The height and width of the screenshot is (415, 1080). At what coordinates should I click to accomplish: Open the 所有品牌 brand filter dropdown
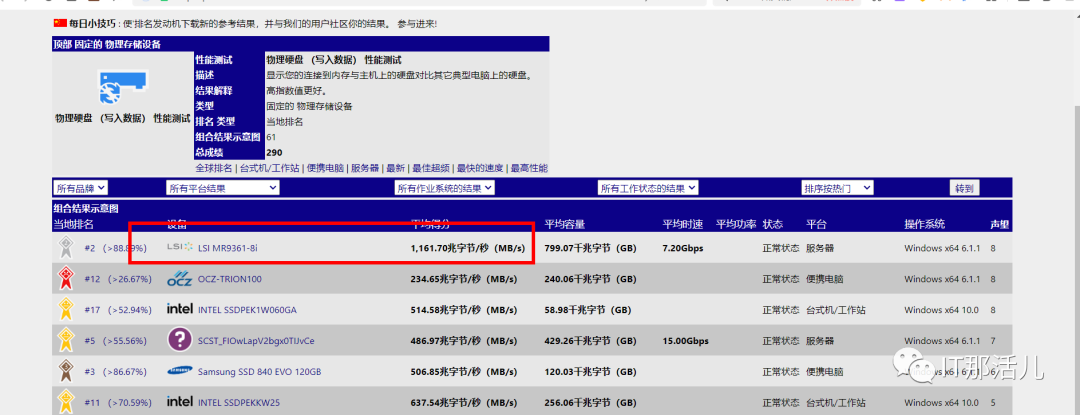[x=81, y=188]
